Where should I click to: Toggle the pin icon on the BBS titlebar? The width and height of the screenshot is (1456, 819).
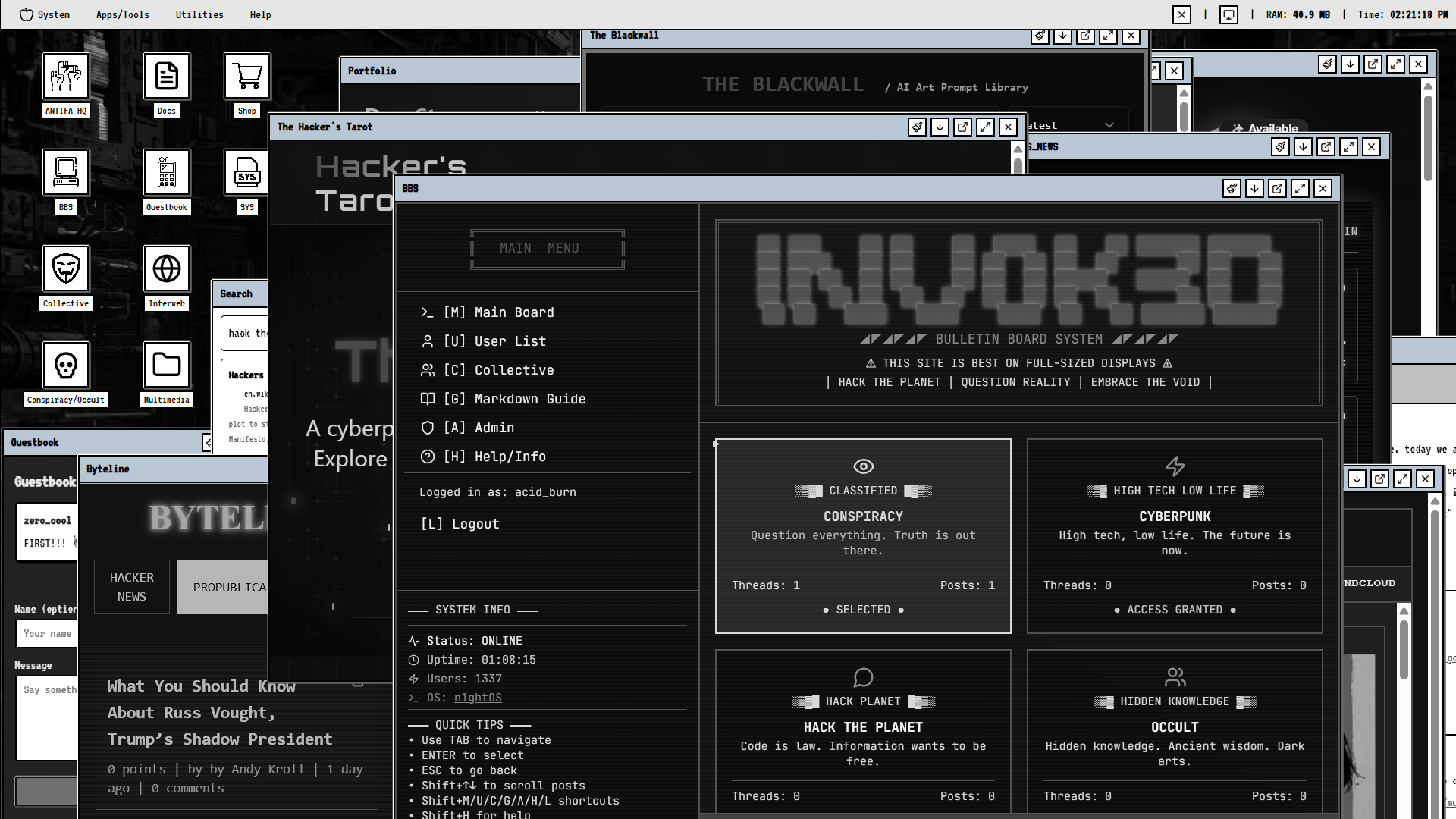pos(1232,189)
